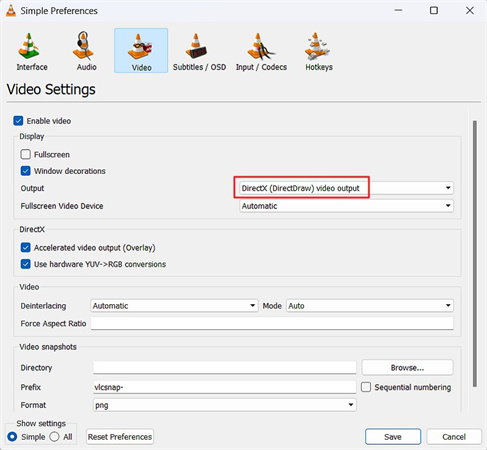Screen dimensions: 487x450
Task: Click the DirectX group label
Action: coord(32,229)
